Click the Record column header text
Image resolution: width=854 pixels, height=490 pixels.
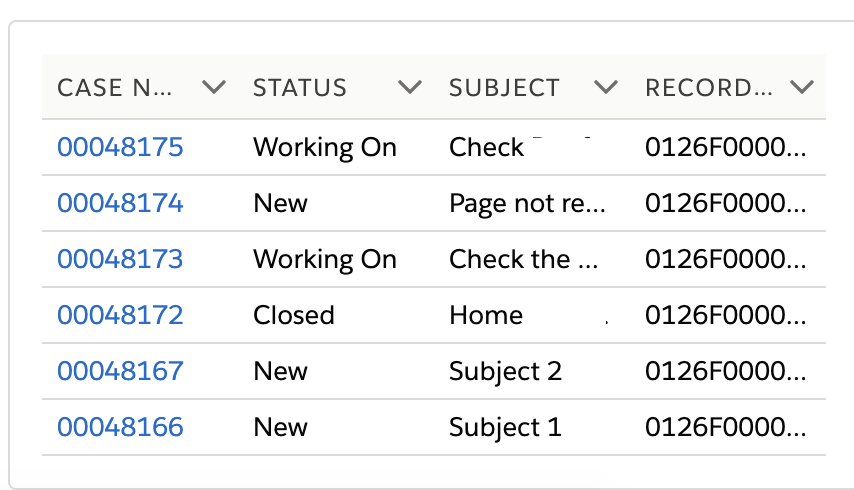[709, 88]
